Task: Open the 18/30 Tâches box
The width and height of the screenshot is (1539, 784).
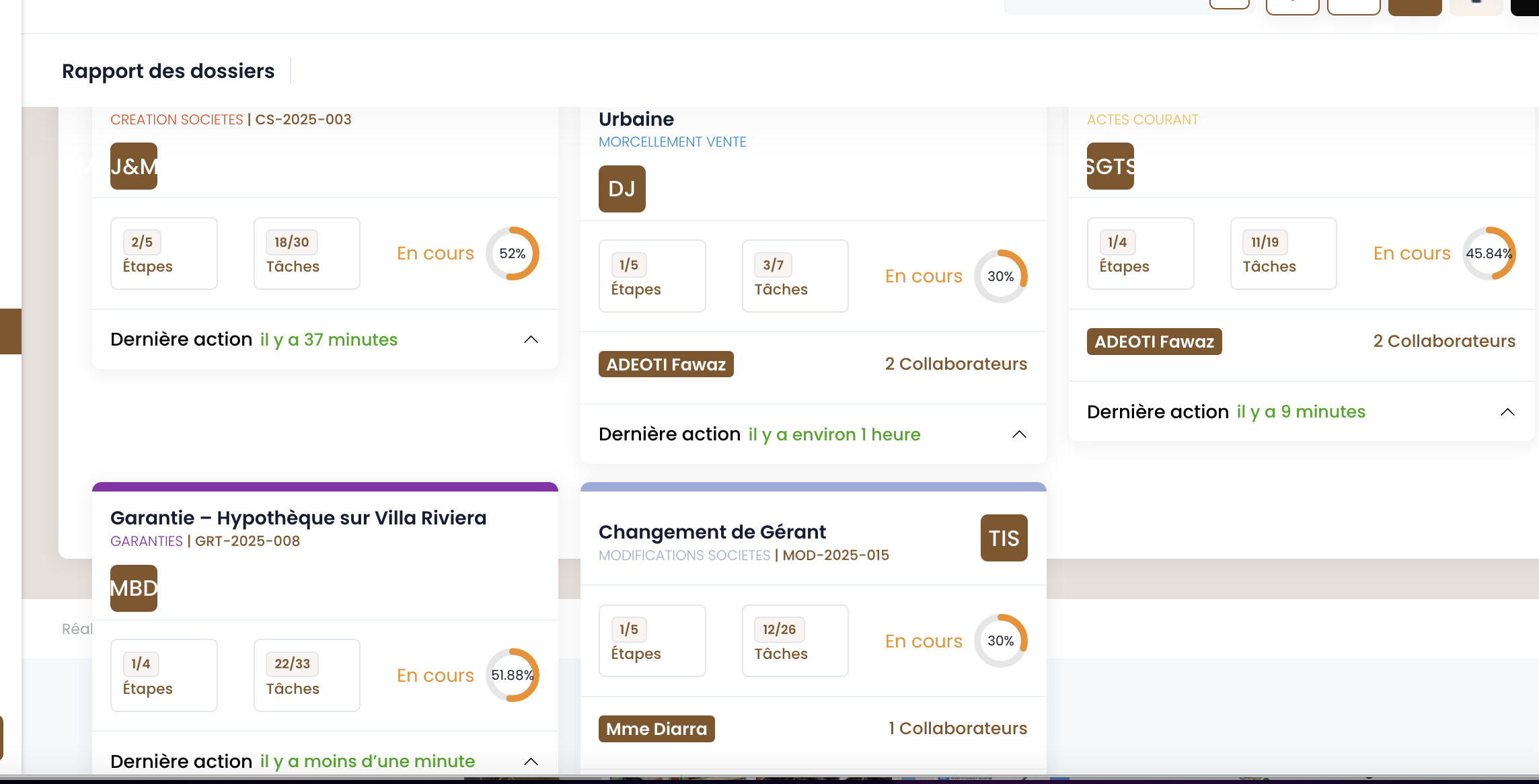Action: coord(307,253)
